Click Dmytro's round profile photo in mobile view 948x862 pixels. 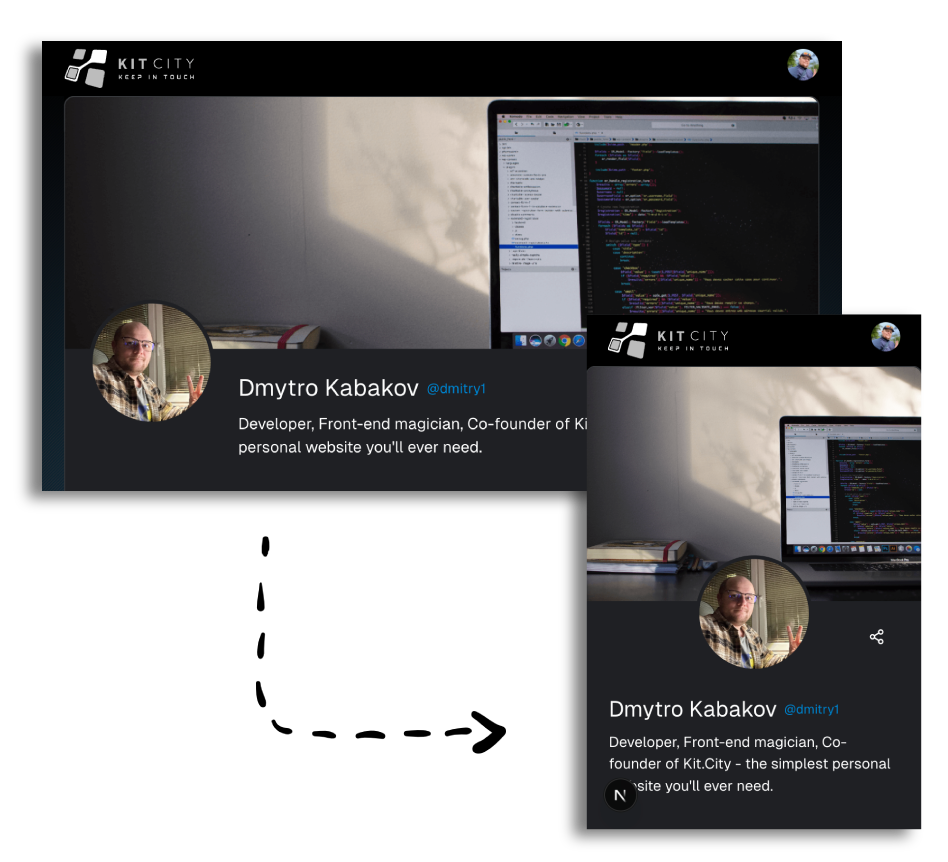[x=753, y=612]
